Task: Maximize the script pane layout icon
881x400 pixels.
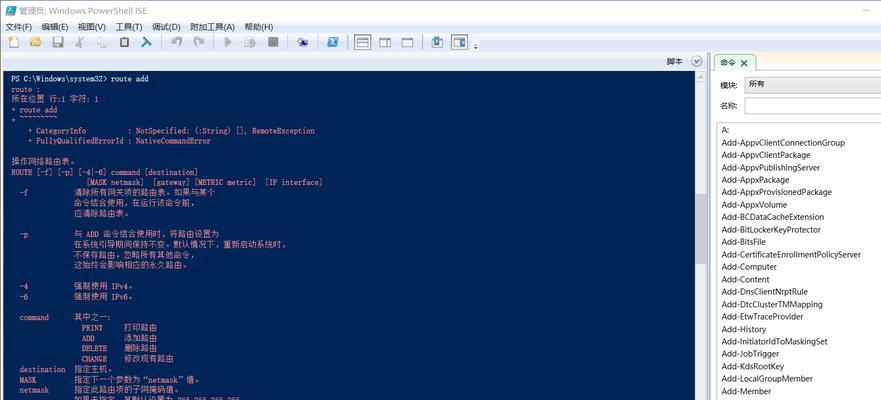Action: click(407, 42)
